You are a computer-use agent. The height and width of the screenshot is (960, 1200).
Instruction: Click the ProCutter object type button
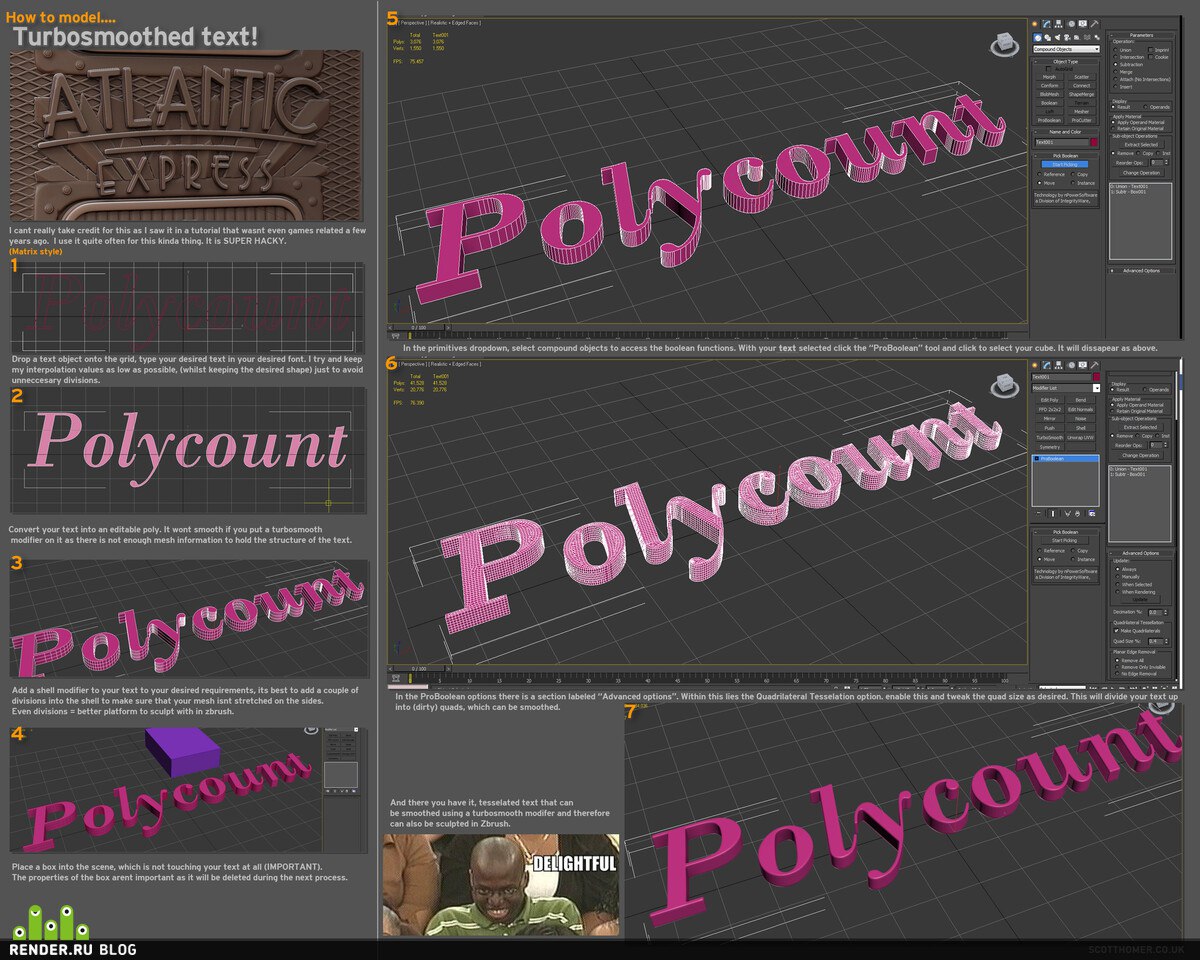1082,120
